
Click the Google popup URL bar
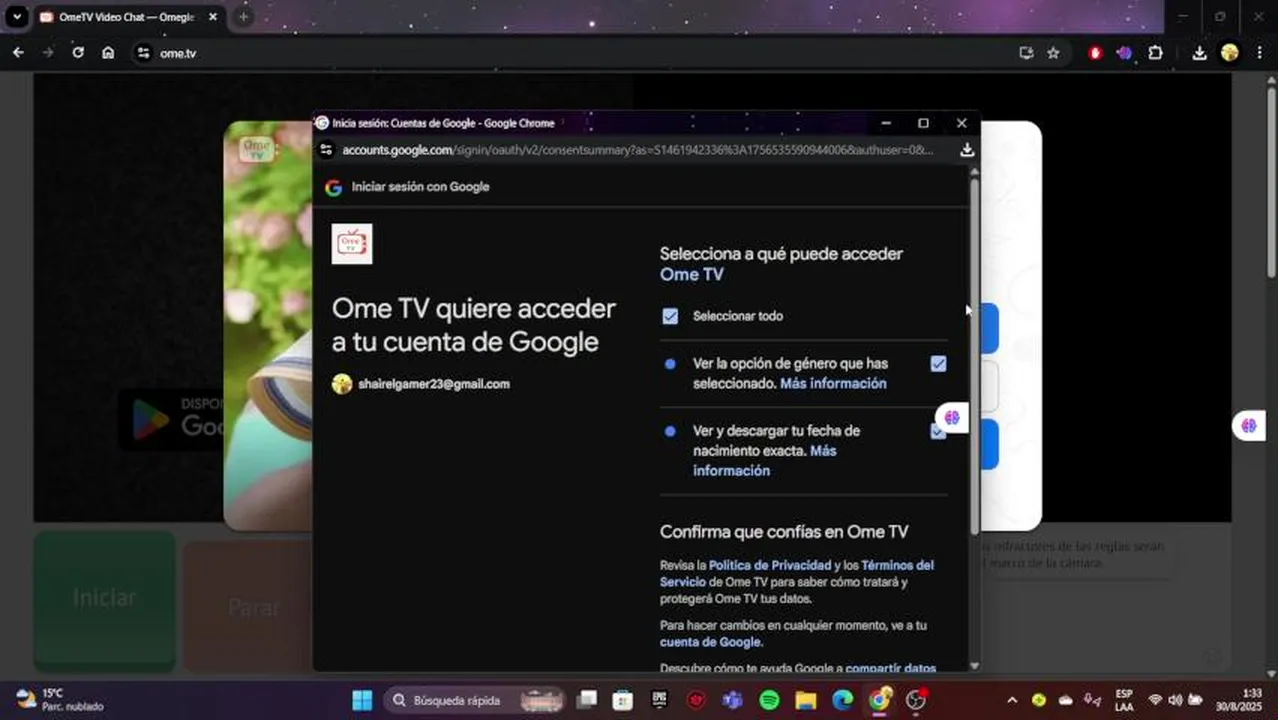[637, 150]
